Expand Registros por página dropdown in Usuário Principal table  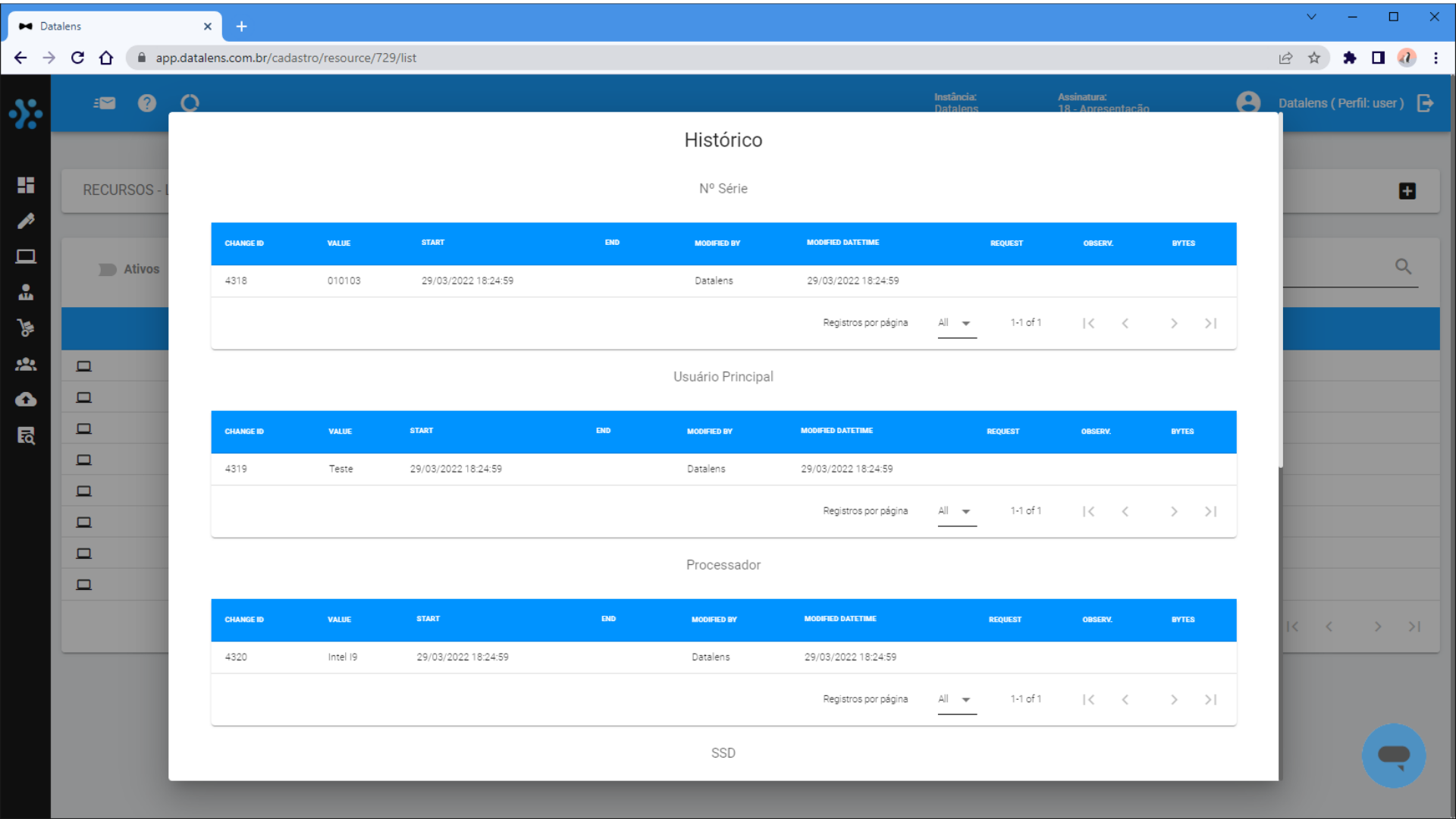click(x=956, y=511)
